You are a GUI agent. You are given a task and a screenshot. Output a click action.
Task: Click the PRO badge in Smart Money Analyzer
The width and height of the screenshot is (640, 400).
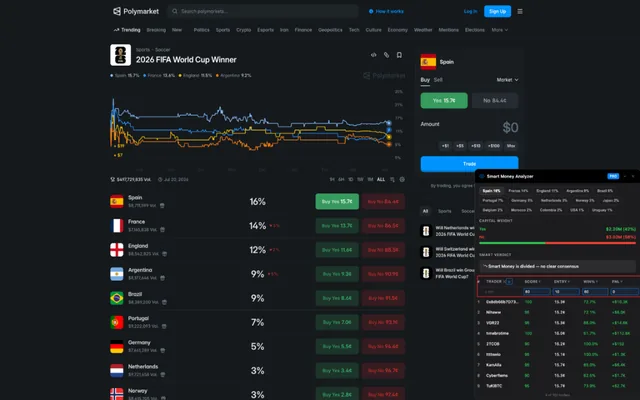[613, 176]
